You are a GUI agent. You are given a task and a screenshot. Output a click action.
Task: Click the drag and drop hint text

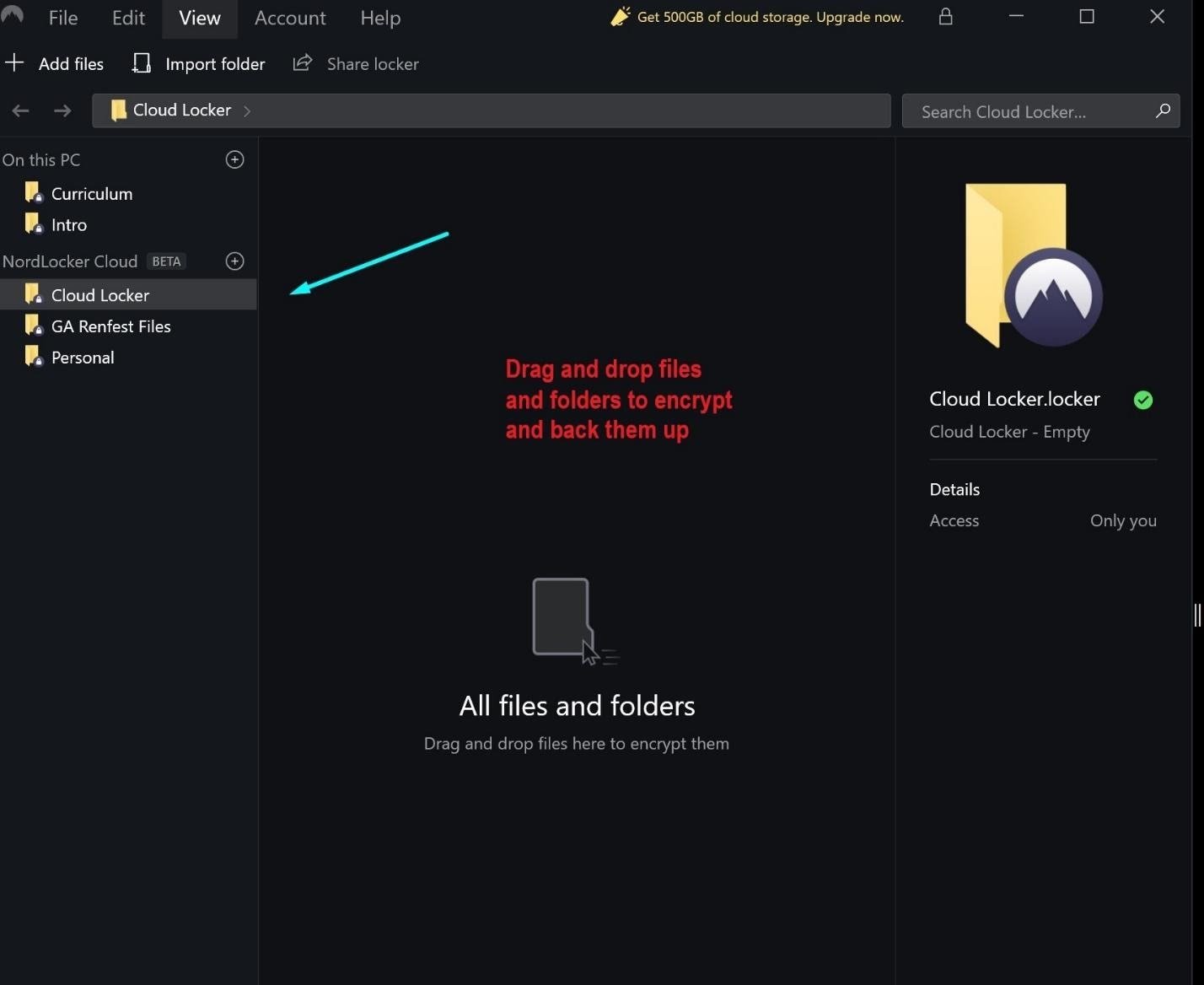click(576, 744)
